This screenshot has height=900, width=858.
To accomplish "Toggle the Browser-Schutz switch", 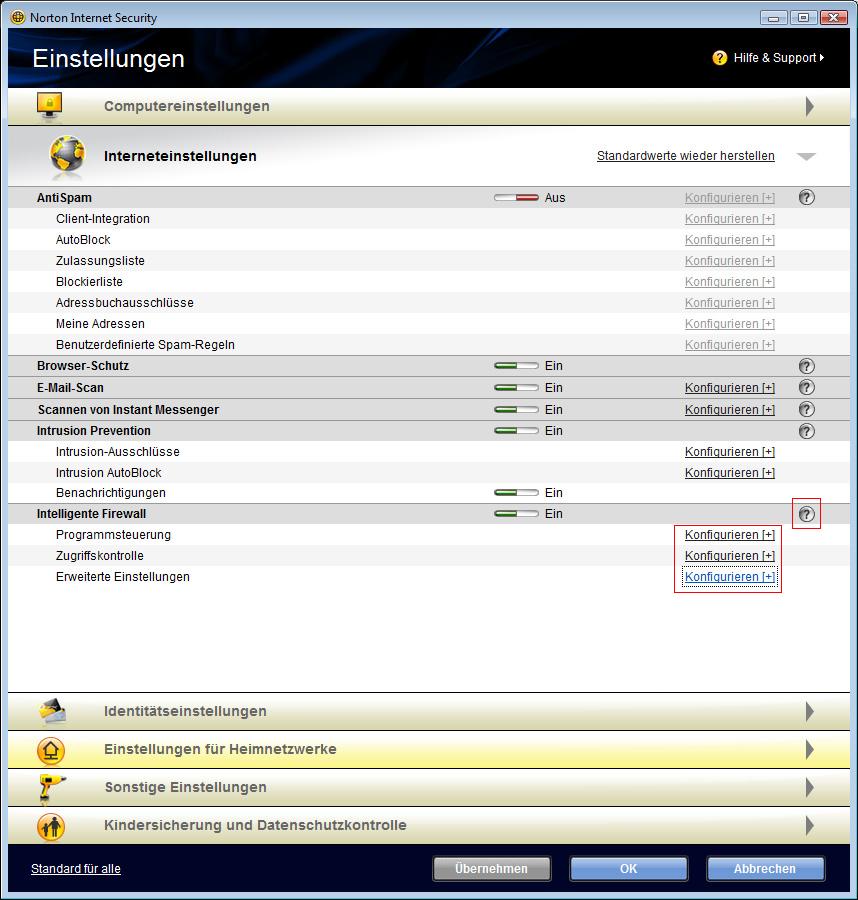I will [516, 366].
